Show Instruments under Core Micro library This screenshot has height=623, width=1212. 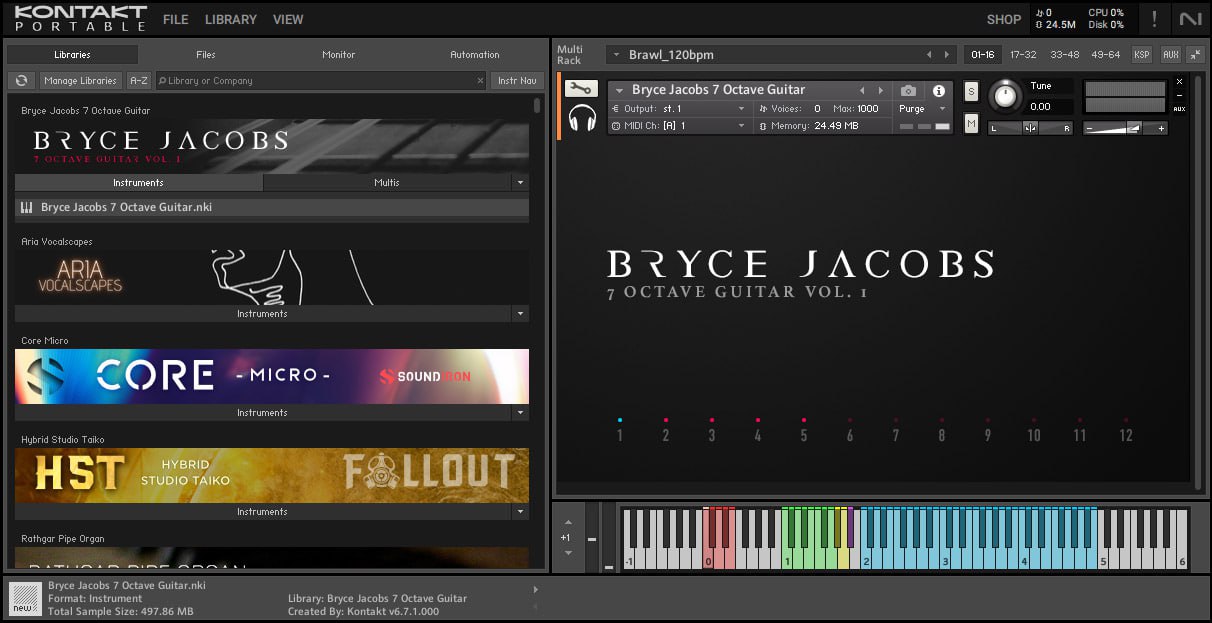tap(262, 413)
